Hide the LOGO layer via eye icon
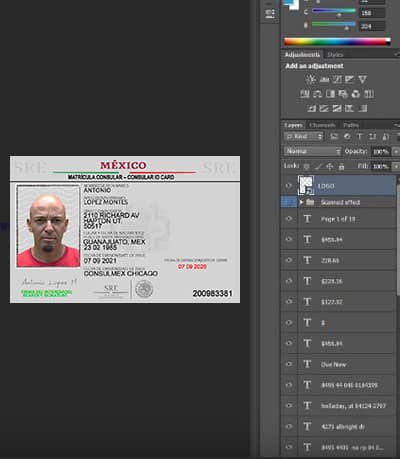Screen dimensions: 400x459 click(x=289, y=186)
